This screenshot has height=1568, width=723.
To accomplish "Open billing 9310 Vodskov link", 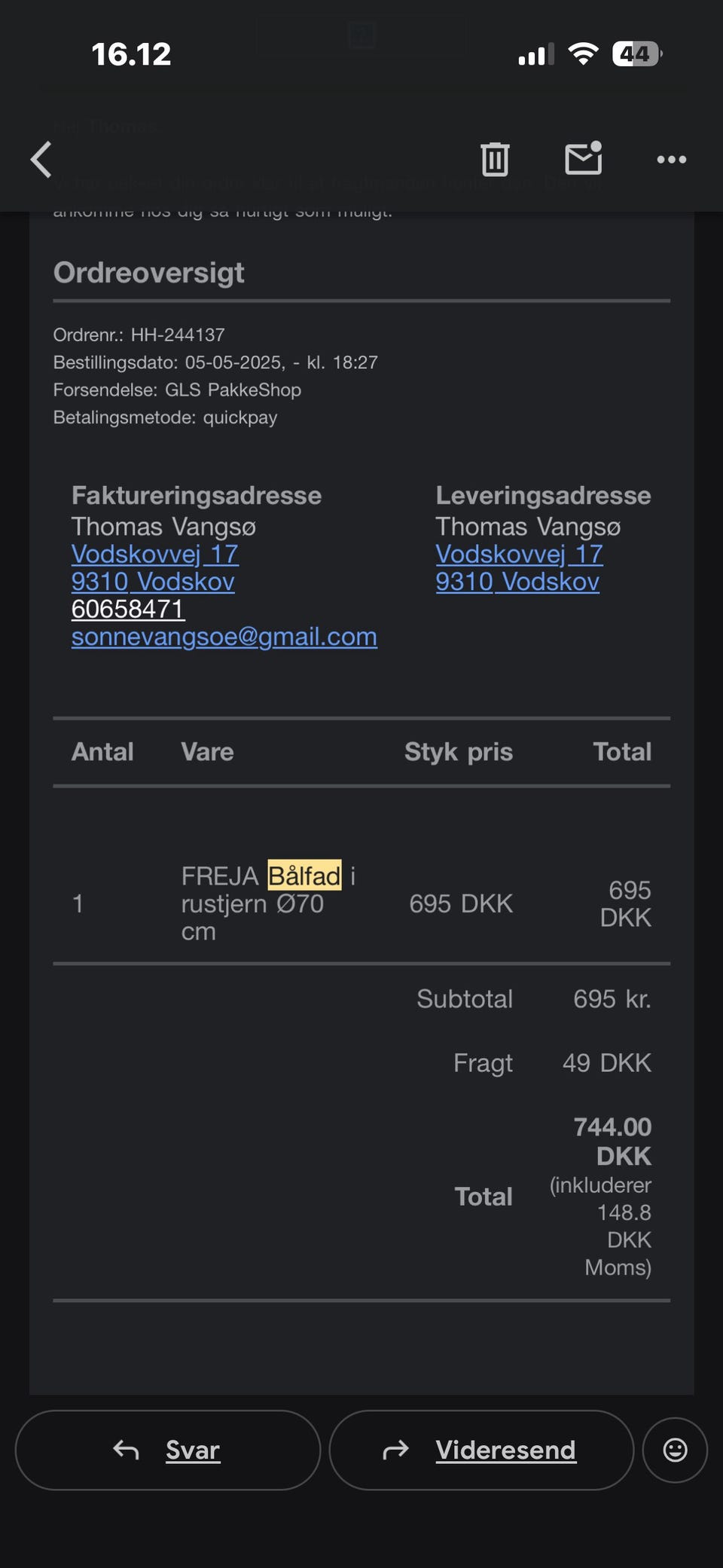I will 153,582.
